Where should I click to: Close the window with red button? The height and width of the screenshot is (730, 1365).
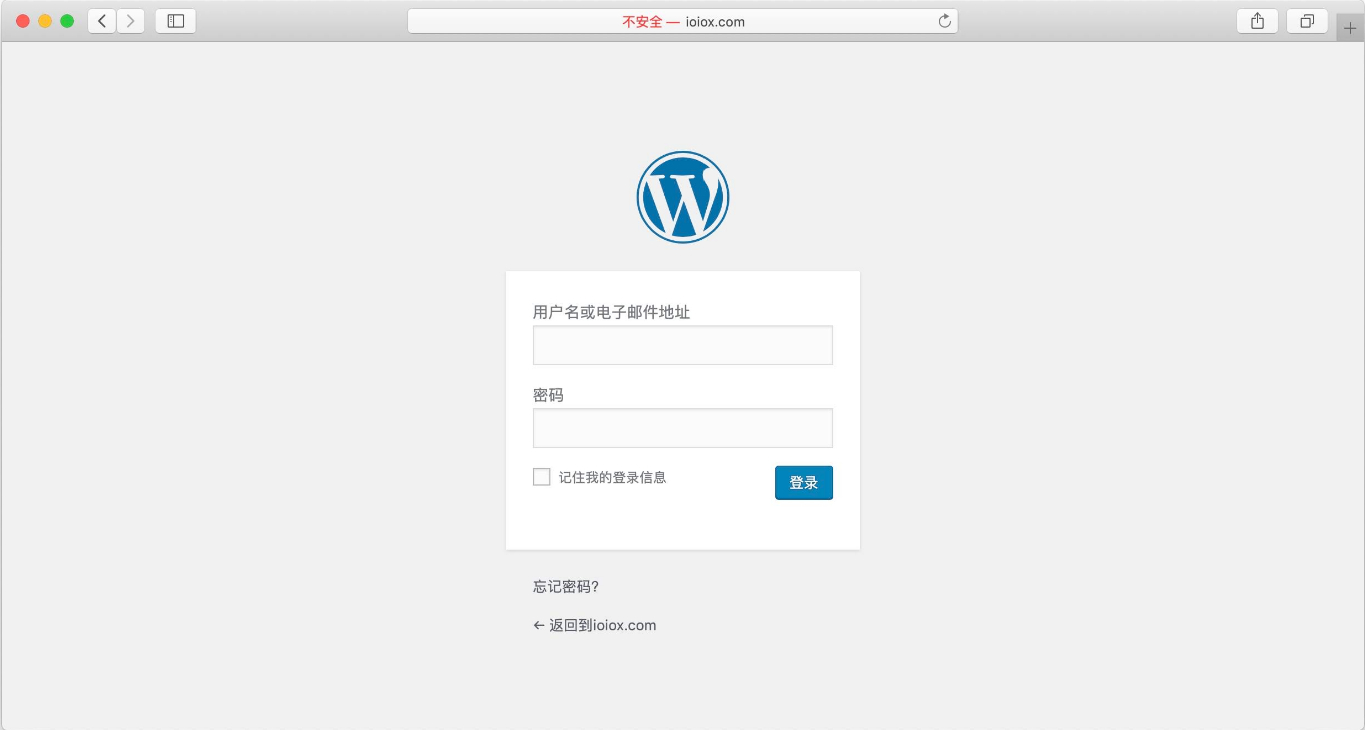(23, 21)
